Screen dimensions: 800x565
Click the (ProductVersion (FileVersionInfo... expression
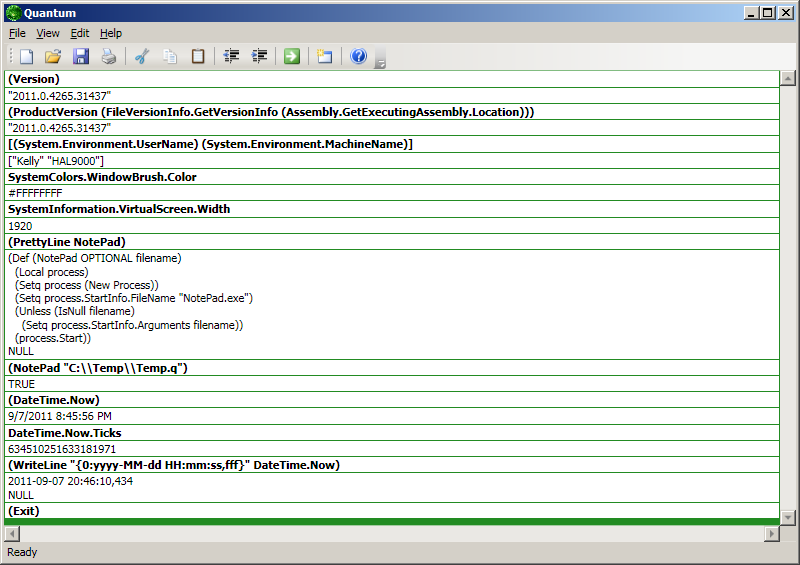[271, 112]
